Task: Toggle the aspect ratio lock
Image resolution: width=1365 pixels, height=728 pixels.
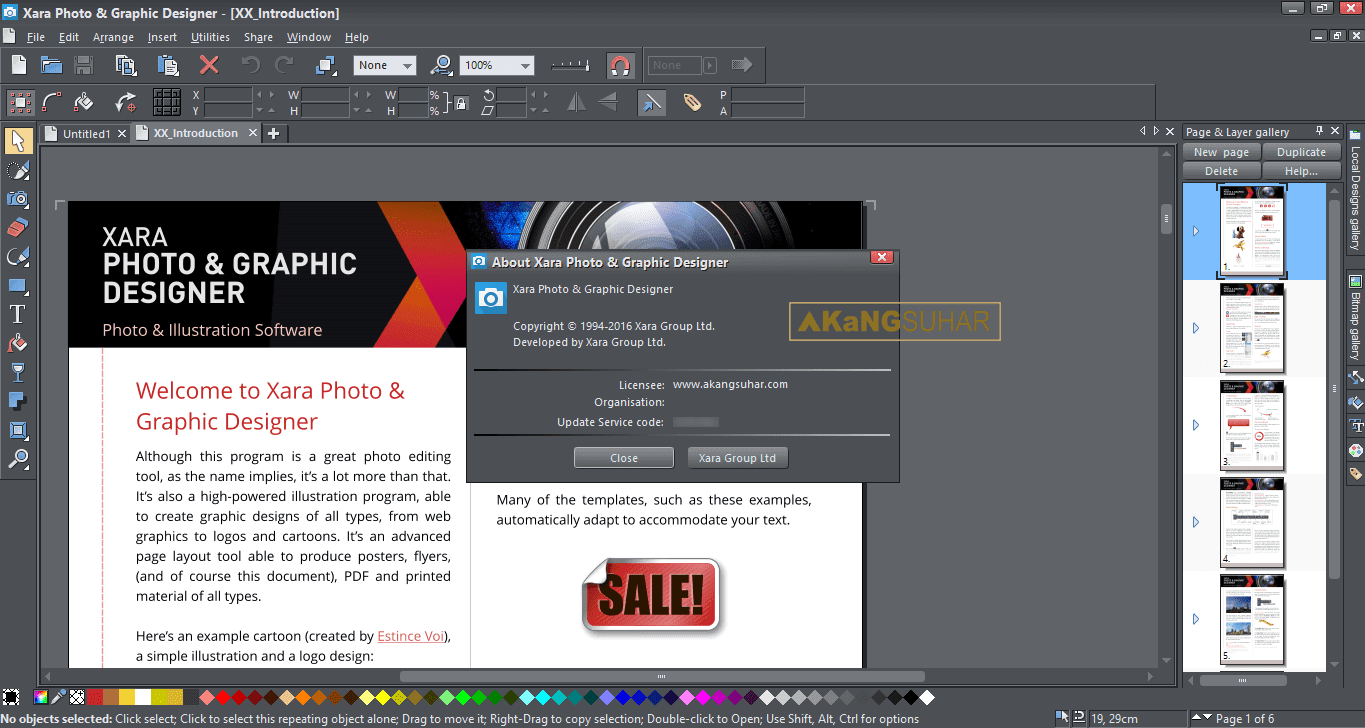Action: pos(461,102)
